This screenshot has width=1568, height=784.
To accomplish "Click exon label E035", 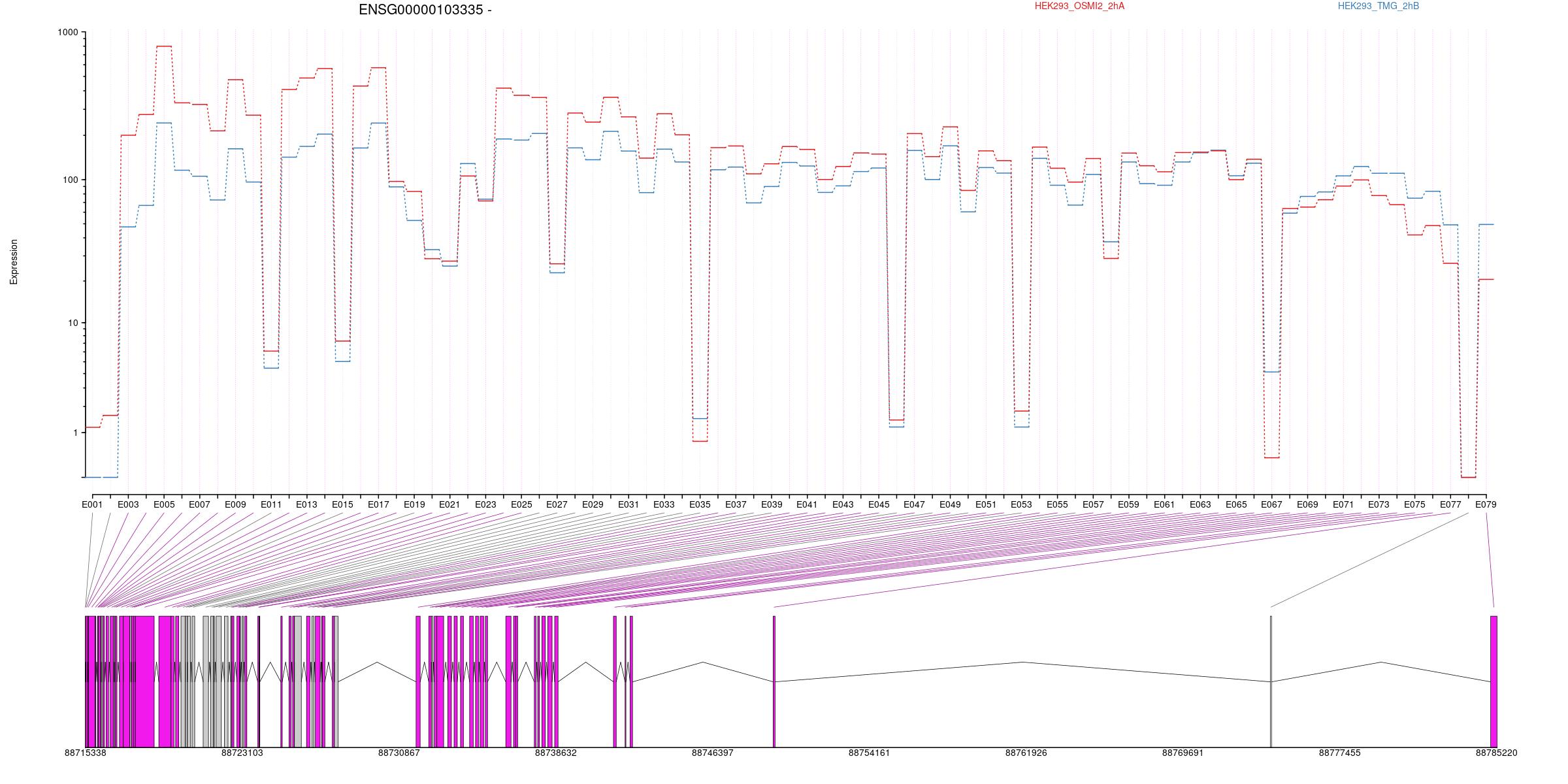I will click(700, 504).
